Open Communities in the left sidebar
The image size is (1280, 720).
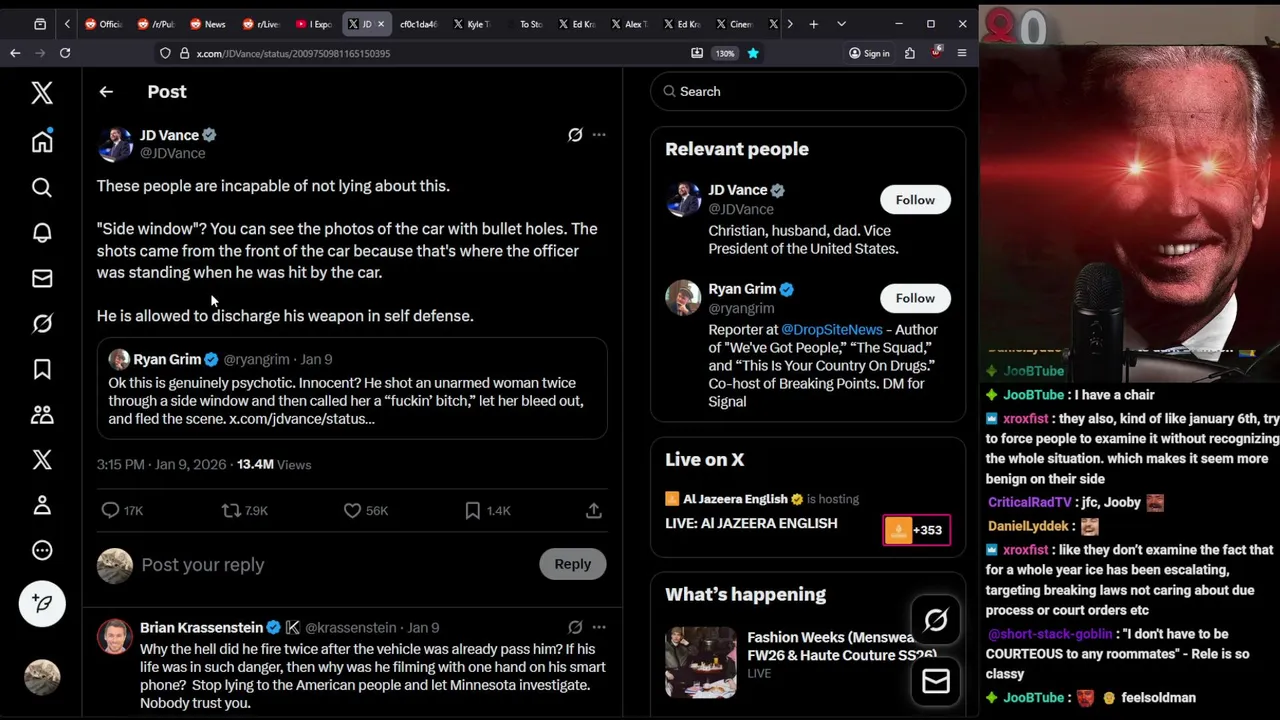click(x=42, y=414)
